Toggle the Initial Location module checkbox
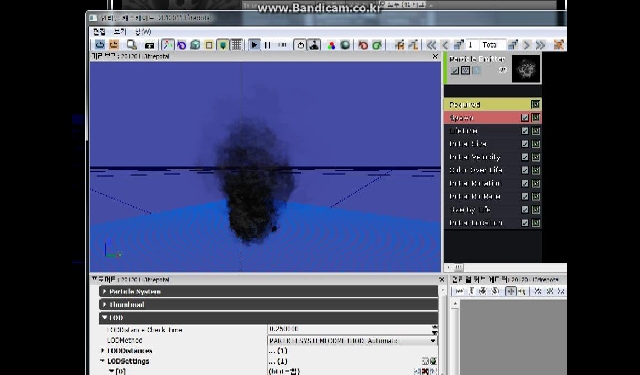This screenshot has width=640, height=375. point(525,223)
